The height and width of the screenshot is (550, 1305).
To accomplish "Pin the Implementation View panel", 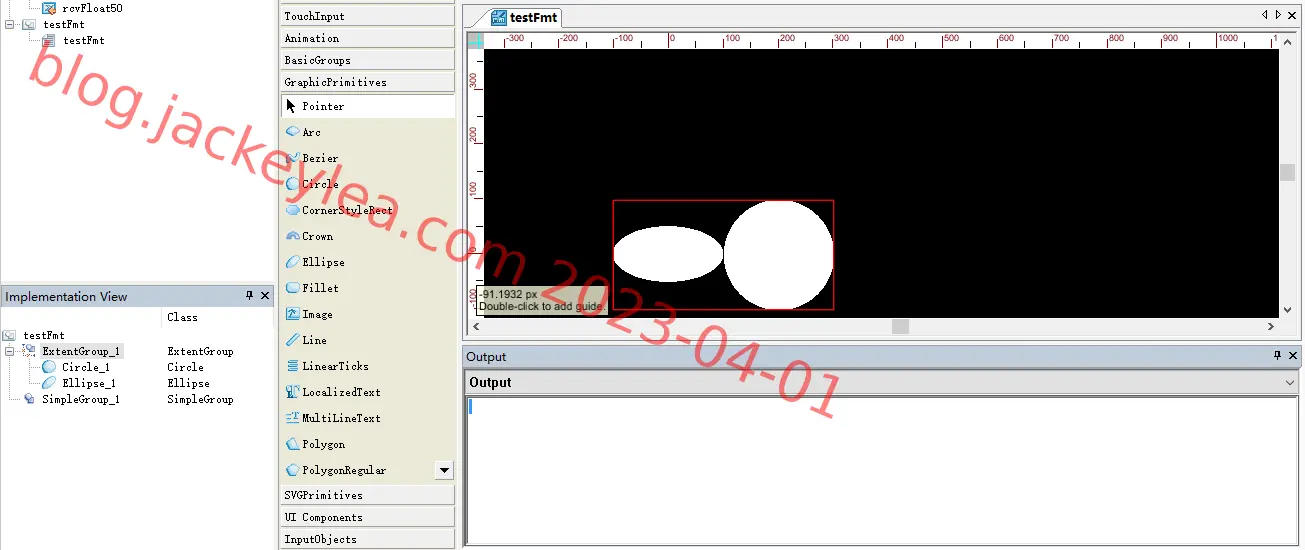I will click(250, 296).
